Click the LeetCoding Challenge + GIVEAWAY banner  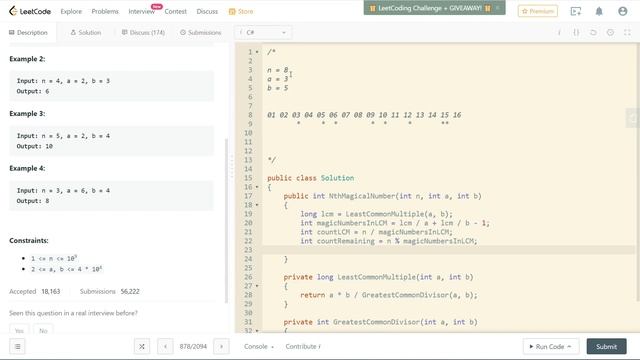[429, 8]
